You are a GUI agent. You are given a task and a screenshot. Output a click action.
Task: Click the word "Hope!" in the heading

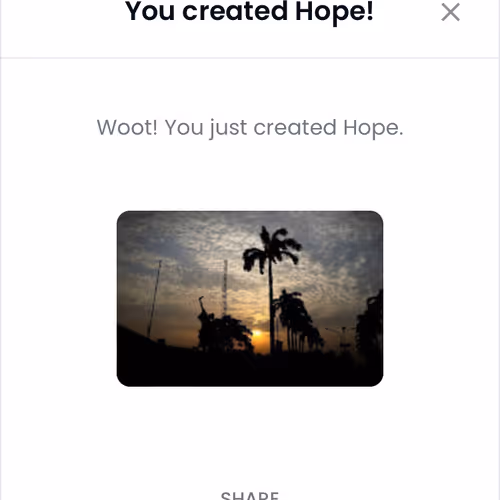coord(334,12)
